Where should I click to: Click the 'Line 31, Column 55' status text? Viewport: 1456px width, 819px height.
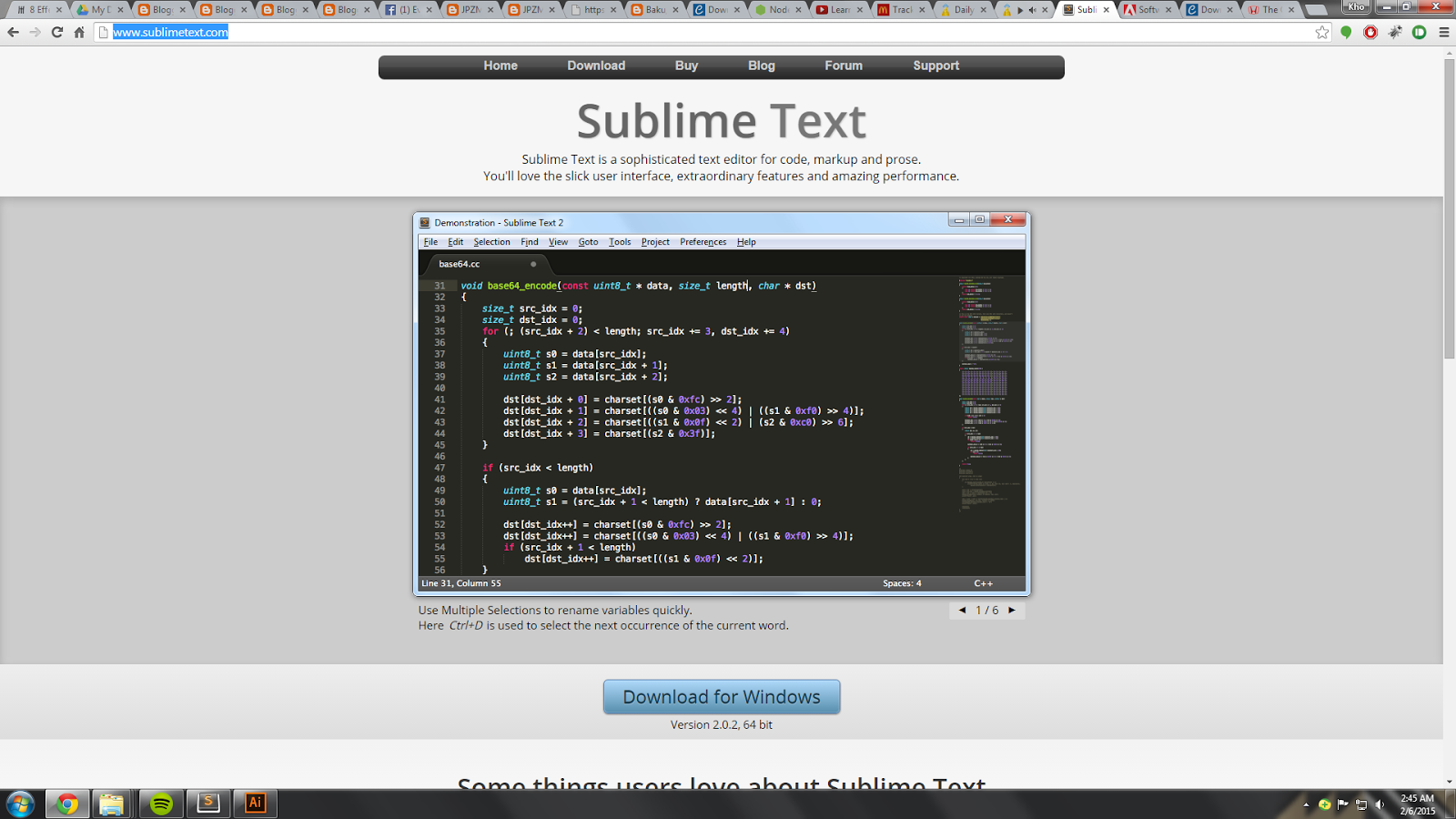coord(461,583)
